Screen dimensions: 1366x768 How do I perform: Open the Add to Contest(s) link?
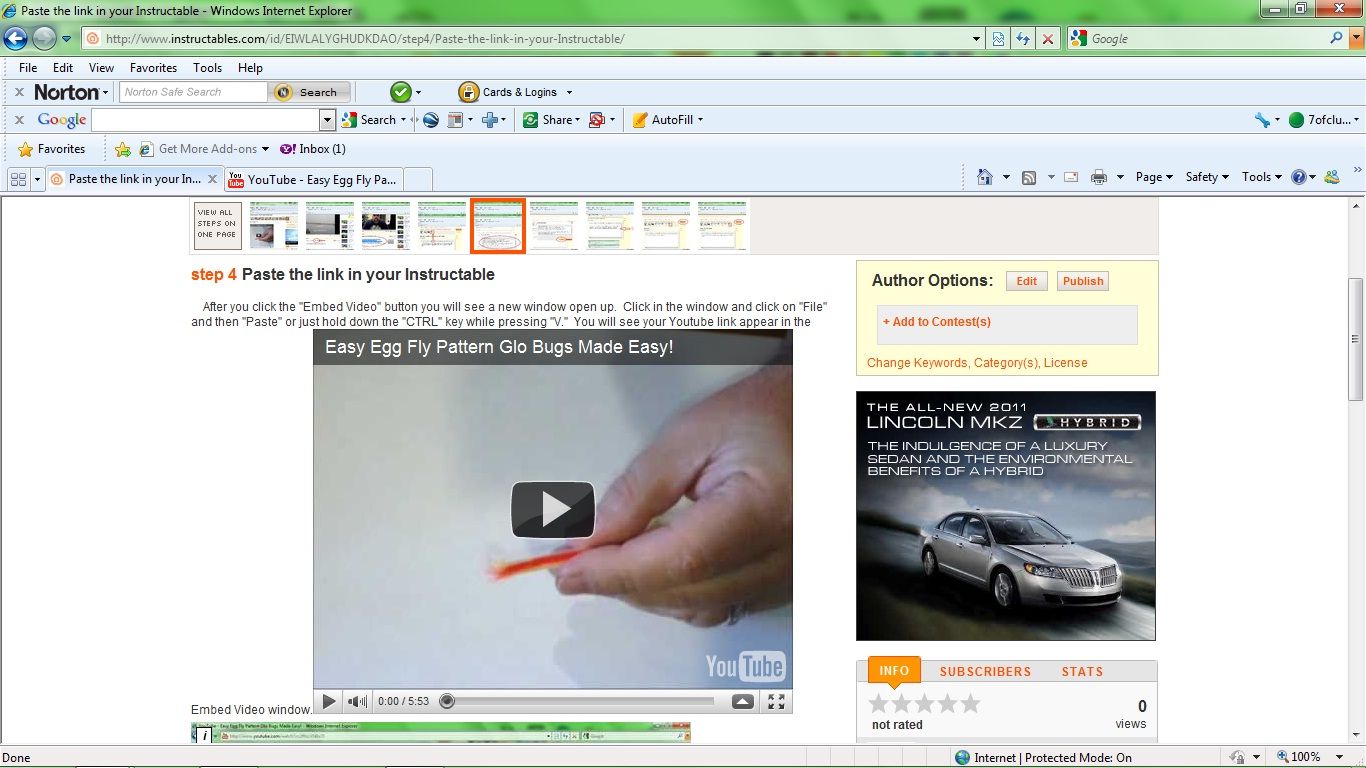[936, 321]
